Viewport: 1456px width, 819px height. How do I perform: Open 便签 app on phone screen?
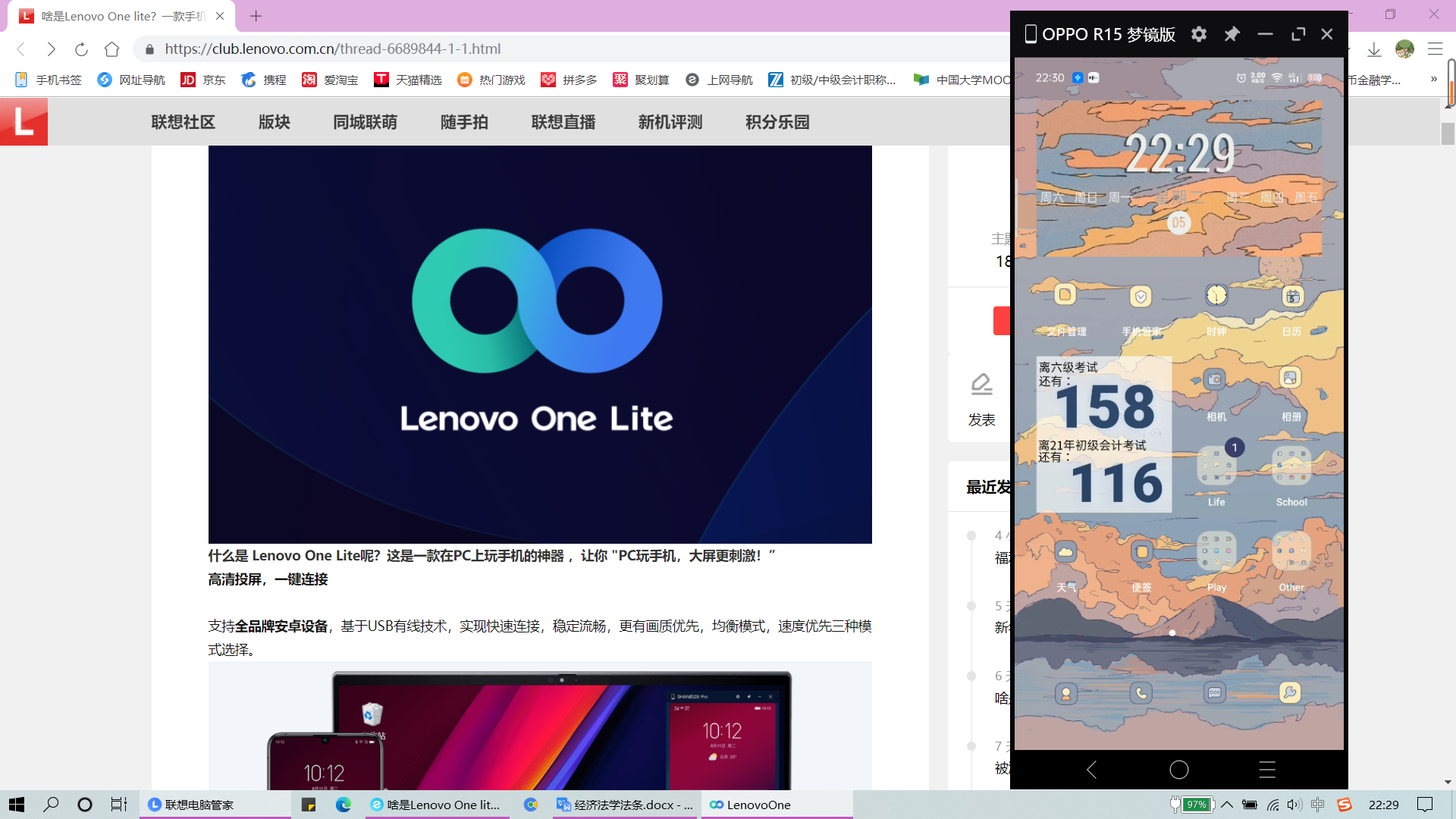pyautogui.click(x=1141, y=551)
